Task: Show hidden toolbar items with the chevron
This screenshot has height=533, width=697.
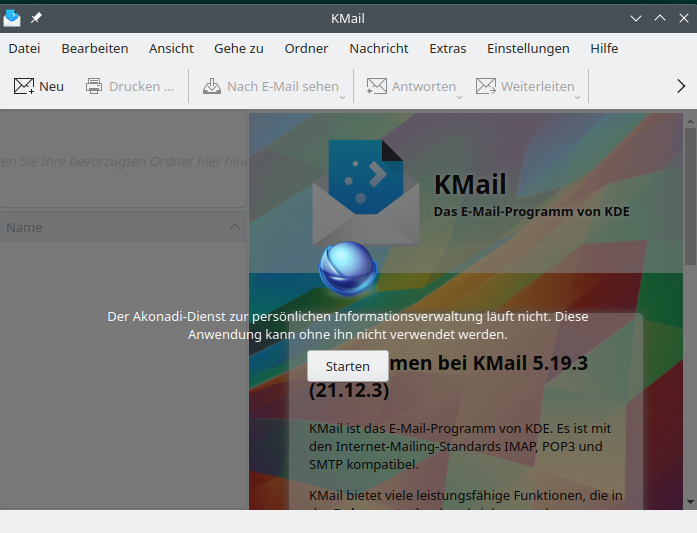Action: [x=681, y=86]
